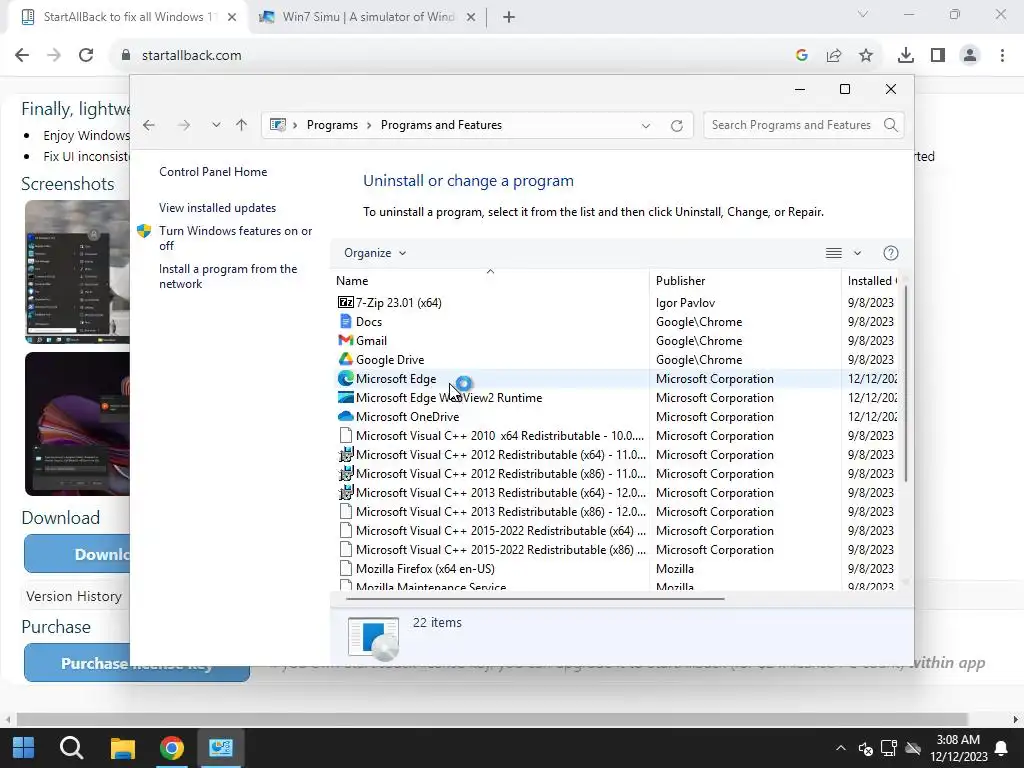Screen dimensions: 1024x768
Task: Click the search magnifier in Programs and Features
Action: click(x=891, y=125)
